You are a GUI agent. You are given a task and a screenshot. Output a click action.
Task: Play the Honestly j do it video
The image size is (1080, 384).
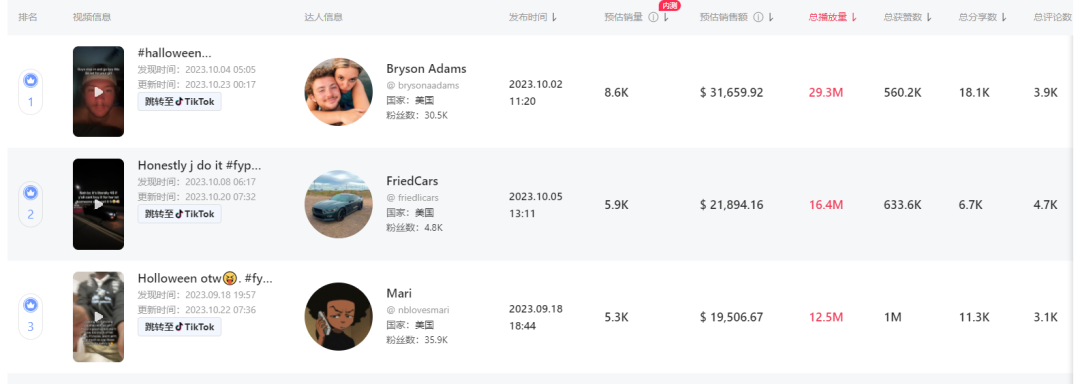click(x=98, y=204)
